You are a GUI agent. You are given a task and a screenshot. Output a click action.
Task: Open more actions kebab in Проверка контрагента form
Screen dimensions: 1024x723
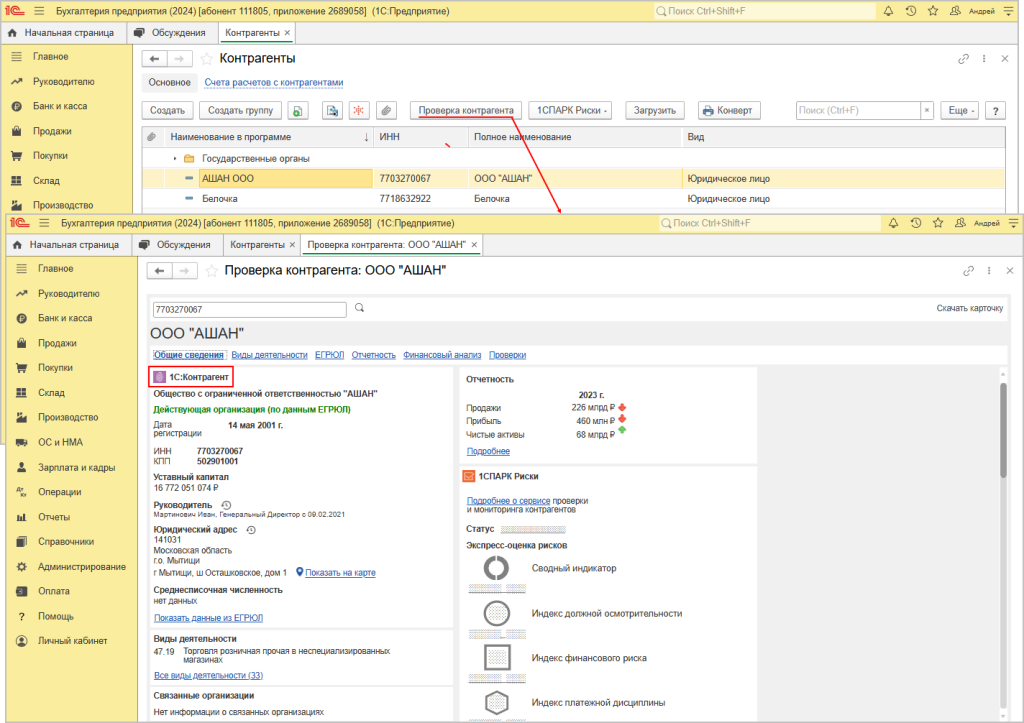coord(989,270)
